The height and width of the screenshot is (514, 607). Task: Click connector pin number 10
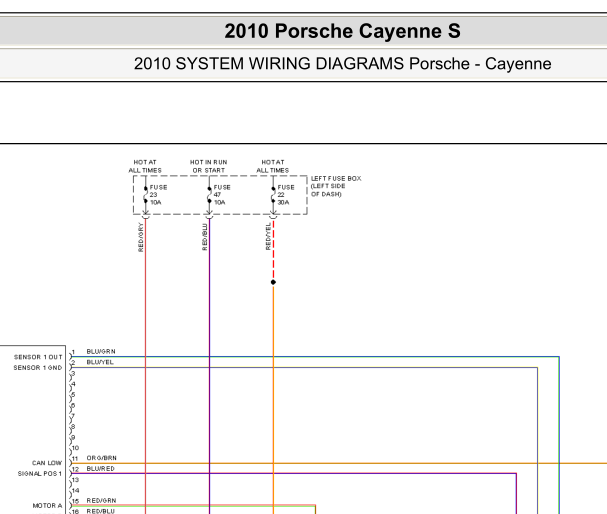click(75, 448)
